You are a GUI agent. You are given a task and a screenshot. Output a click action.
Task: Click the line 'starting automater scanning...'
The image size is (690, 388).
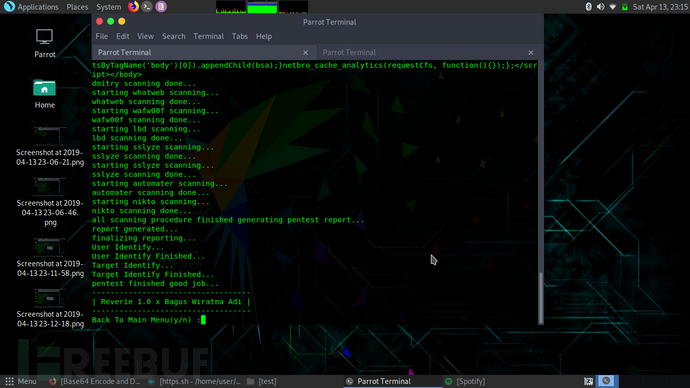tap(160, 184)
